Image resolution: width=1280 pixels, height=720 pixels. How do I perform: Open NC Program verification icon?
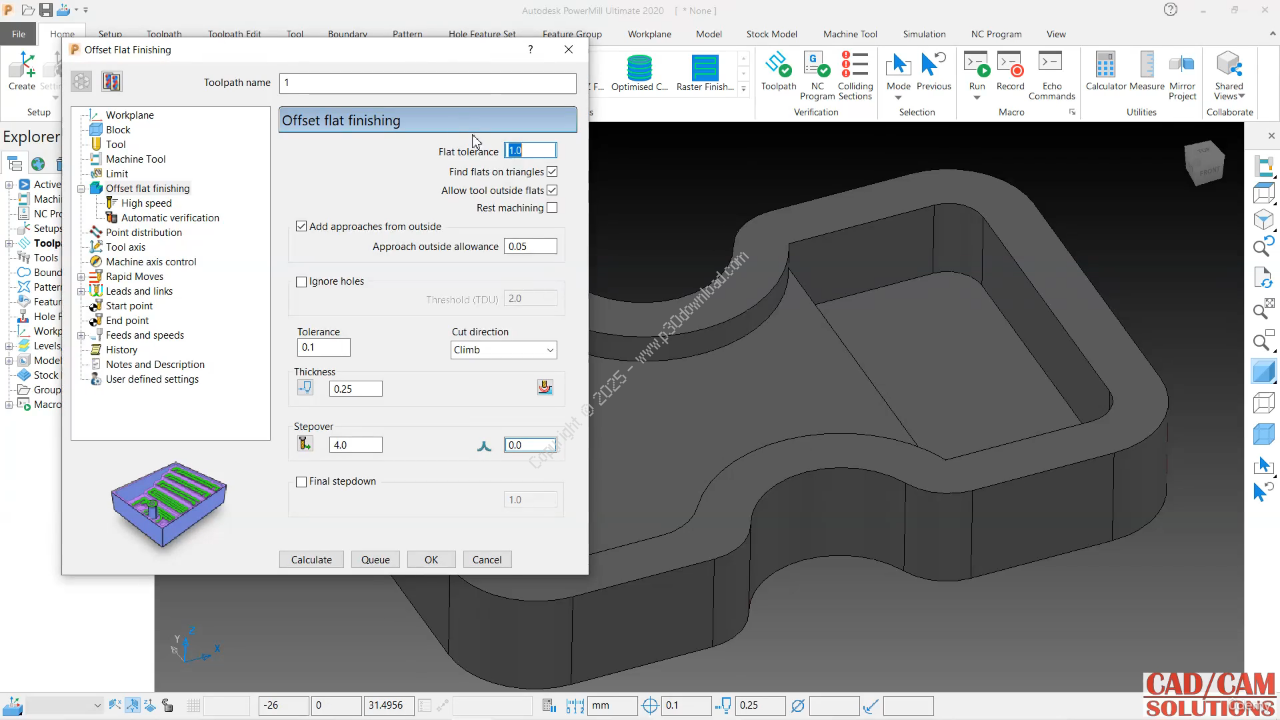(817, 67)
